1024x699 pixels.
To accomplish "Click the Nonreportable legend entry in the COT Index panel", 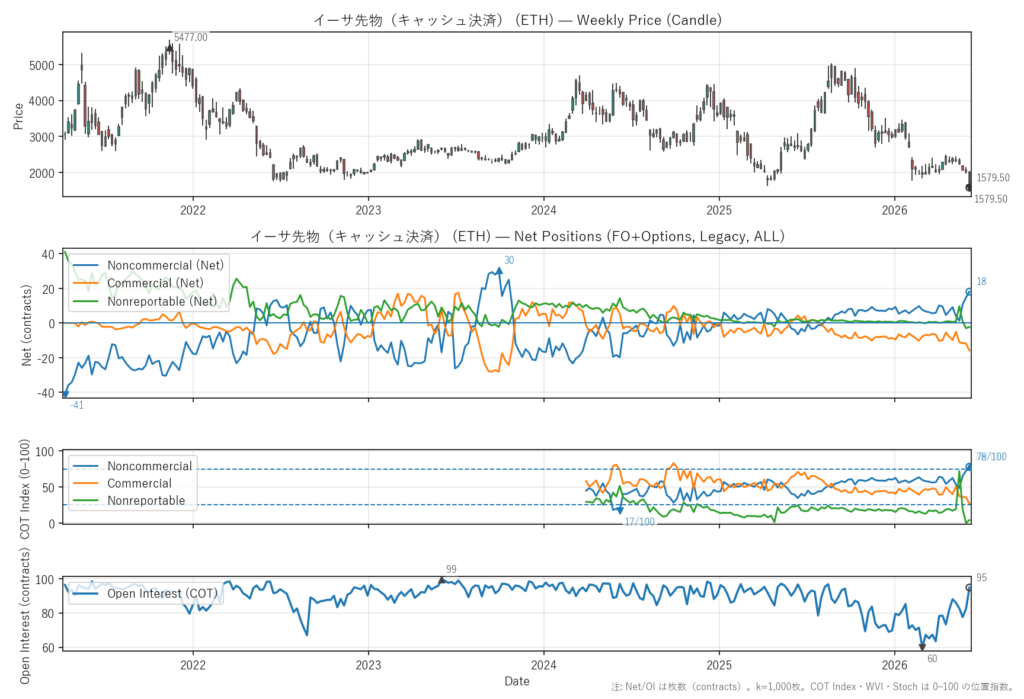I will pos(129,500).
